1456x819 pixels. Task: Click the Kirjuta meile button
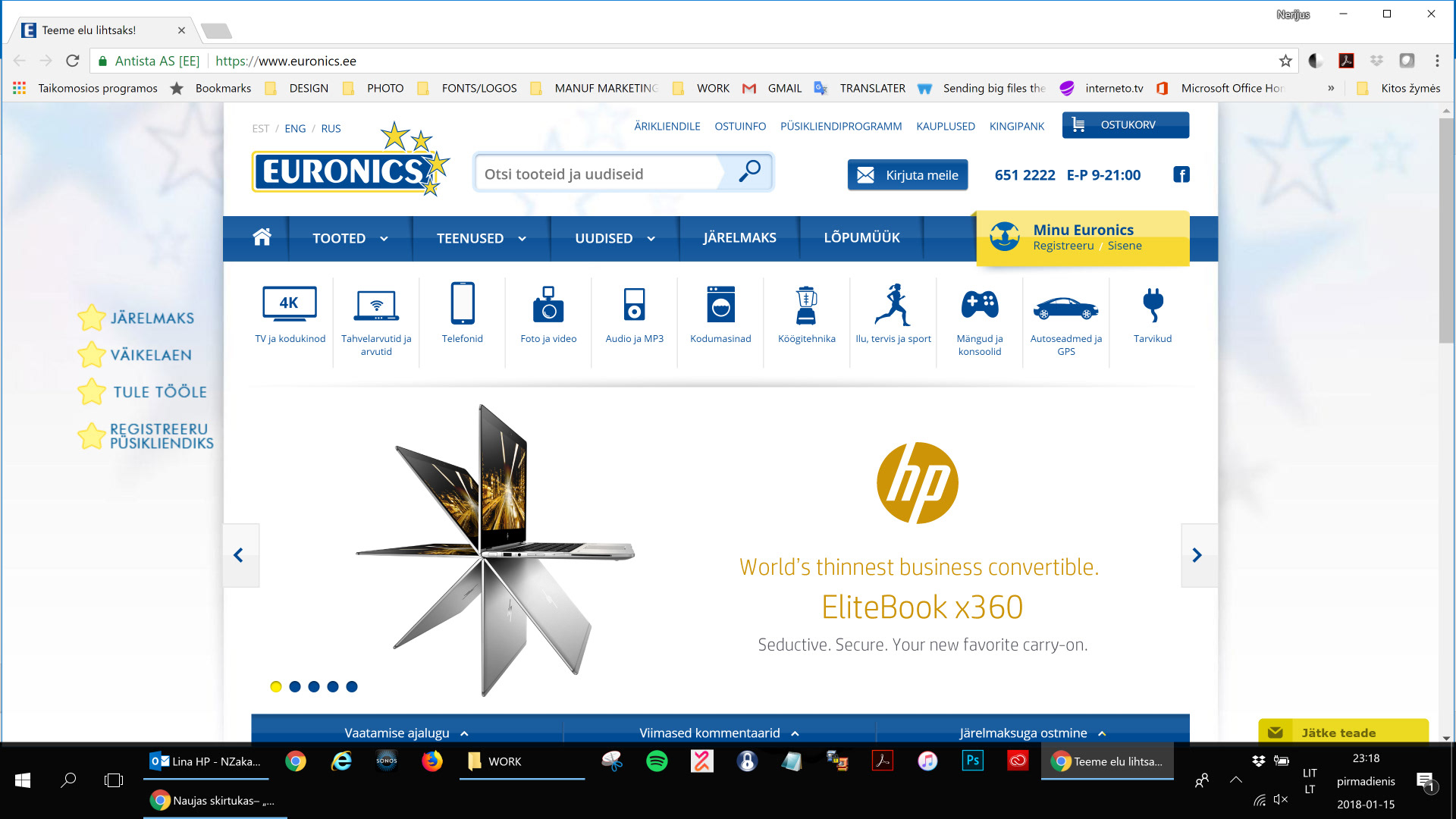[908, 175]
